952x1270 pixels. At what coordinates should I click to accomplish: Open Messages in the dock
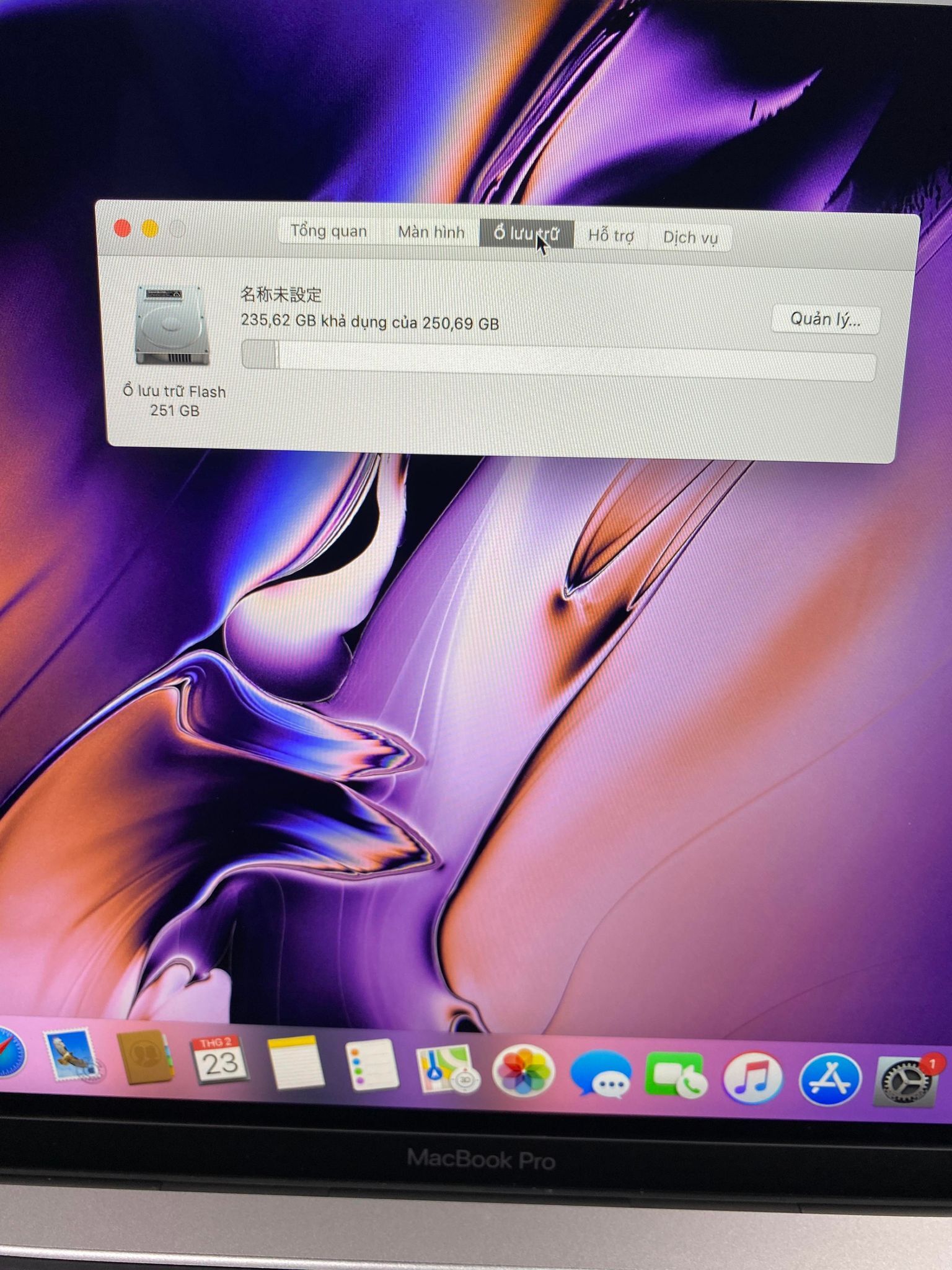tap(600, 1074)
